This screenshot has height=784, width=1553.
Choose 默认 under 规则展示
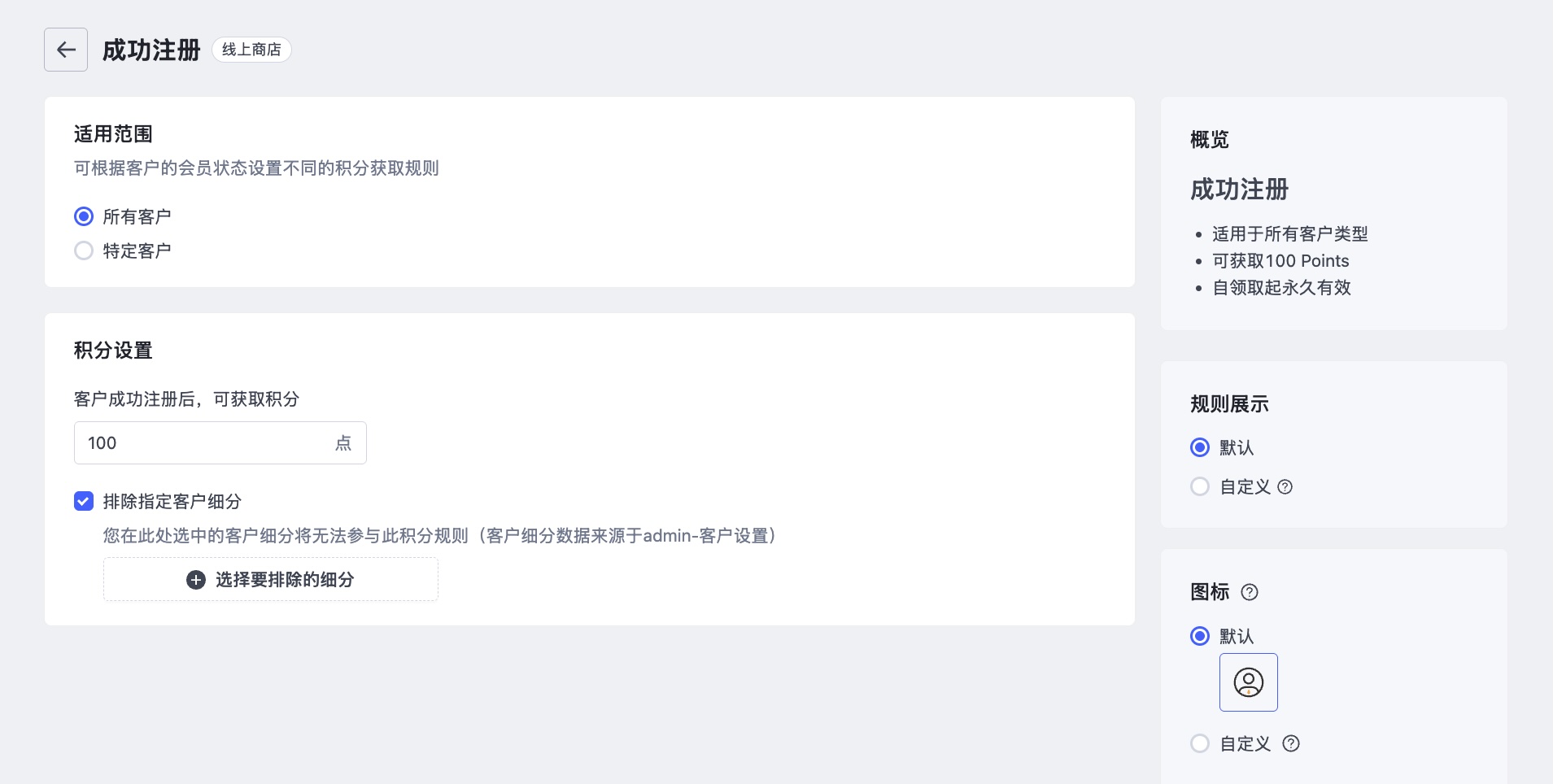click(x=1200, y=447)
